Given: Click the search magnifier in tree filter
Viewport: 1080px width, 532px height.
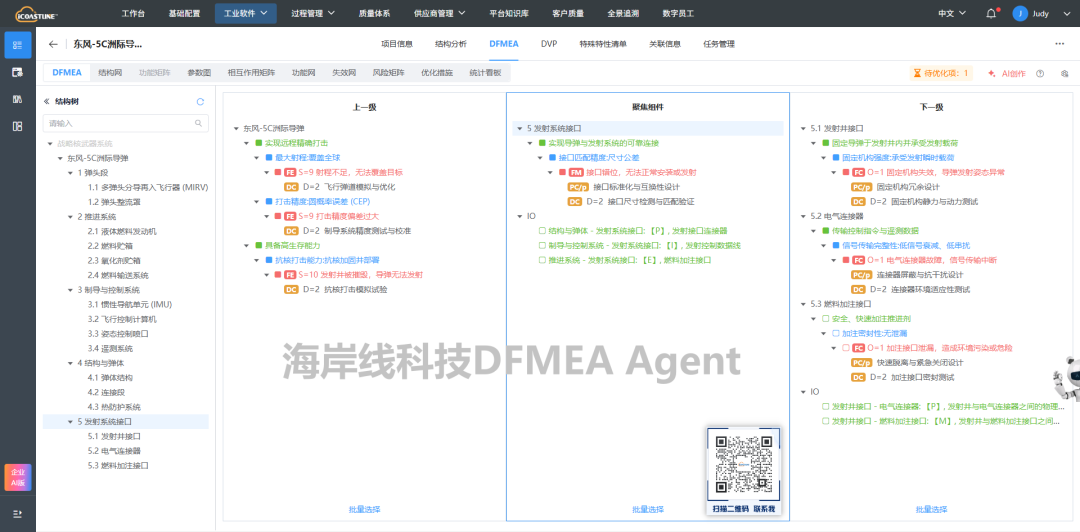Looking at the screenshot, I should pyautogui.click(x=198, y=123).
